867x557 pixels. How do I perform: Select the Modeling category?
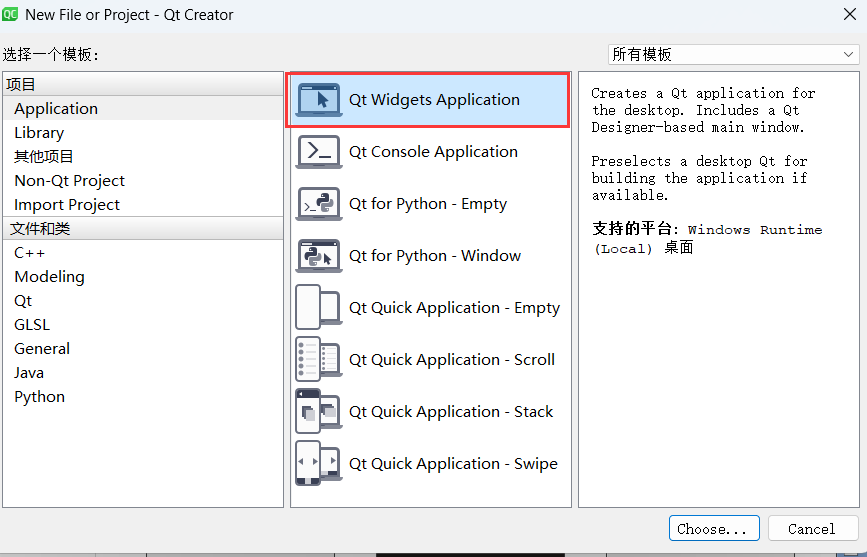coord(143,277)
